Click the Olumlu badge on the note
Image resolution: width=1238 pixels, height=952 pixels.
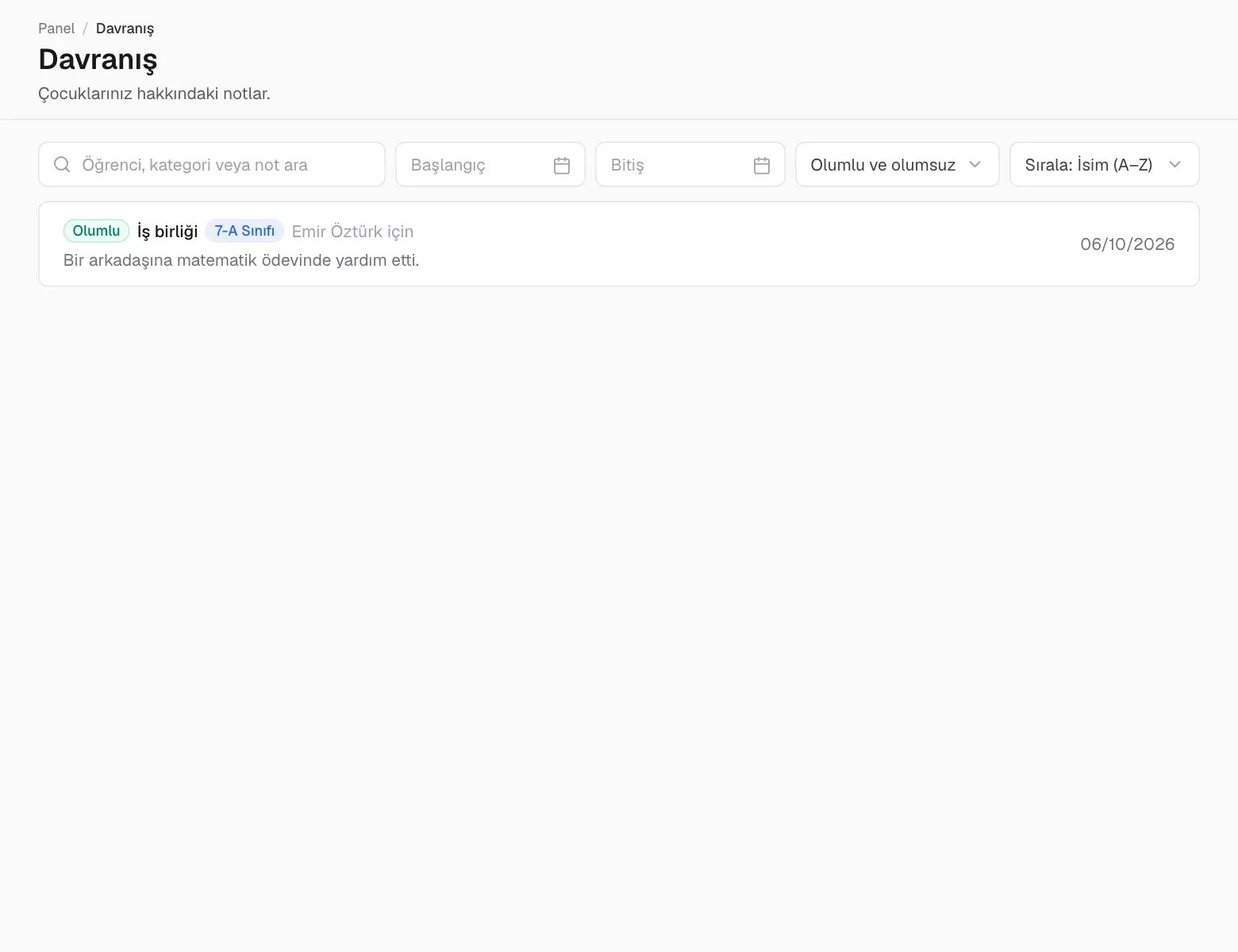coord(96,231)
